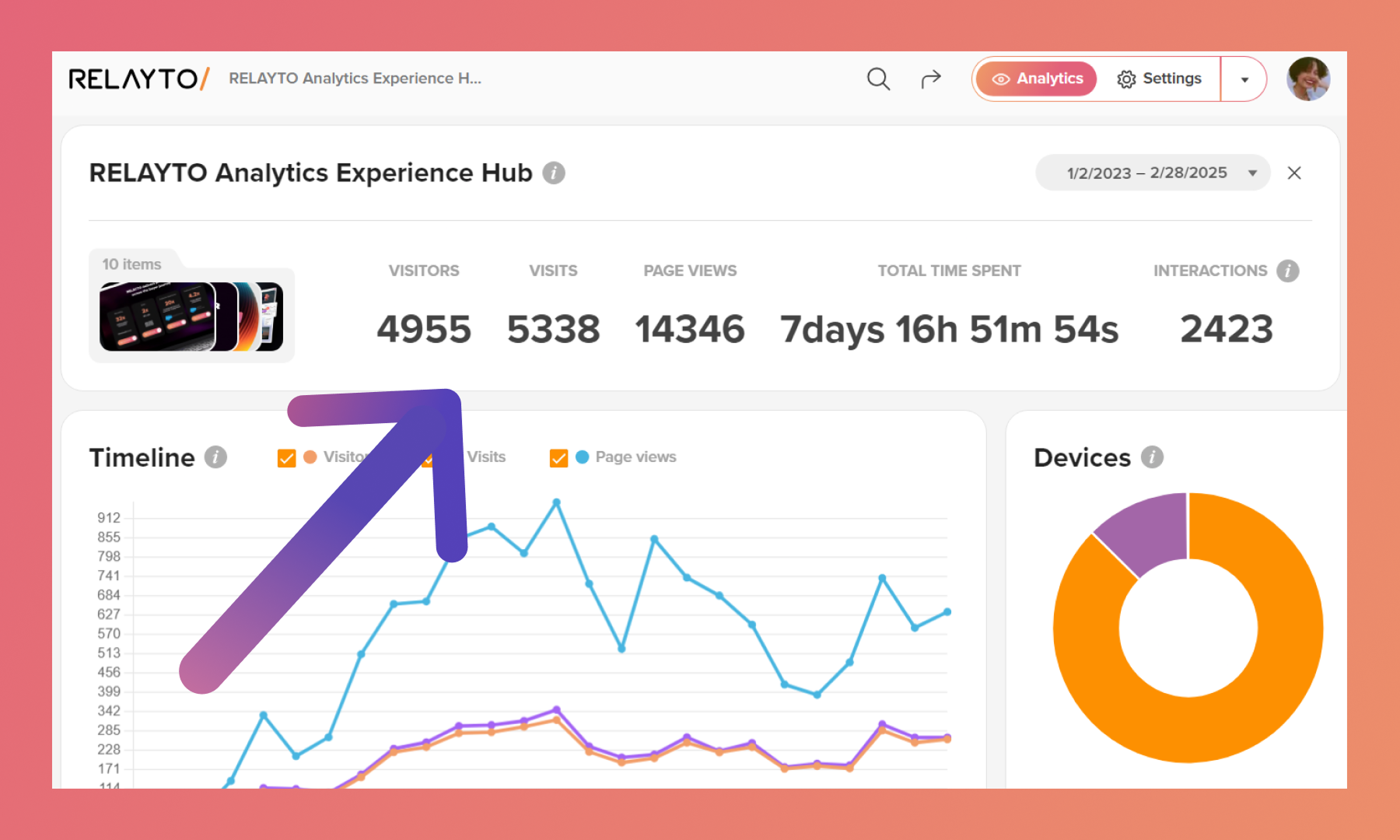1400x840 pixels.
Task: Click the info icon next to Devices
Action: point(1153,457)
